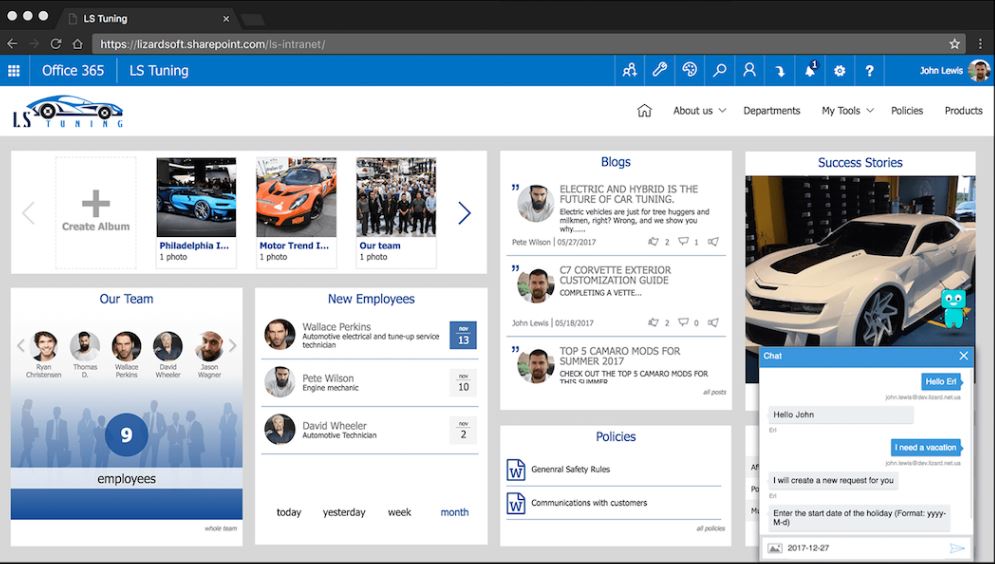
Task: Click John Lewis's profile avatar
Action: click(979, 70)
